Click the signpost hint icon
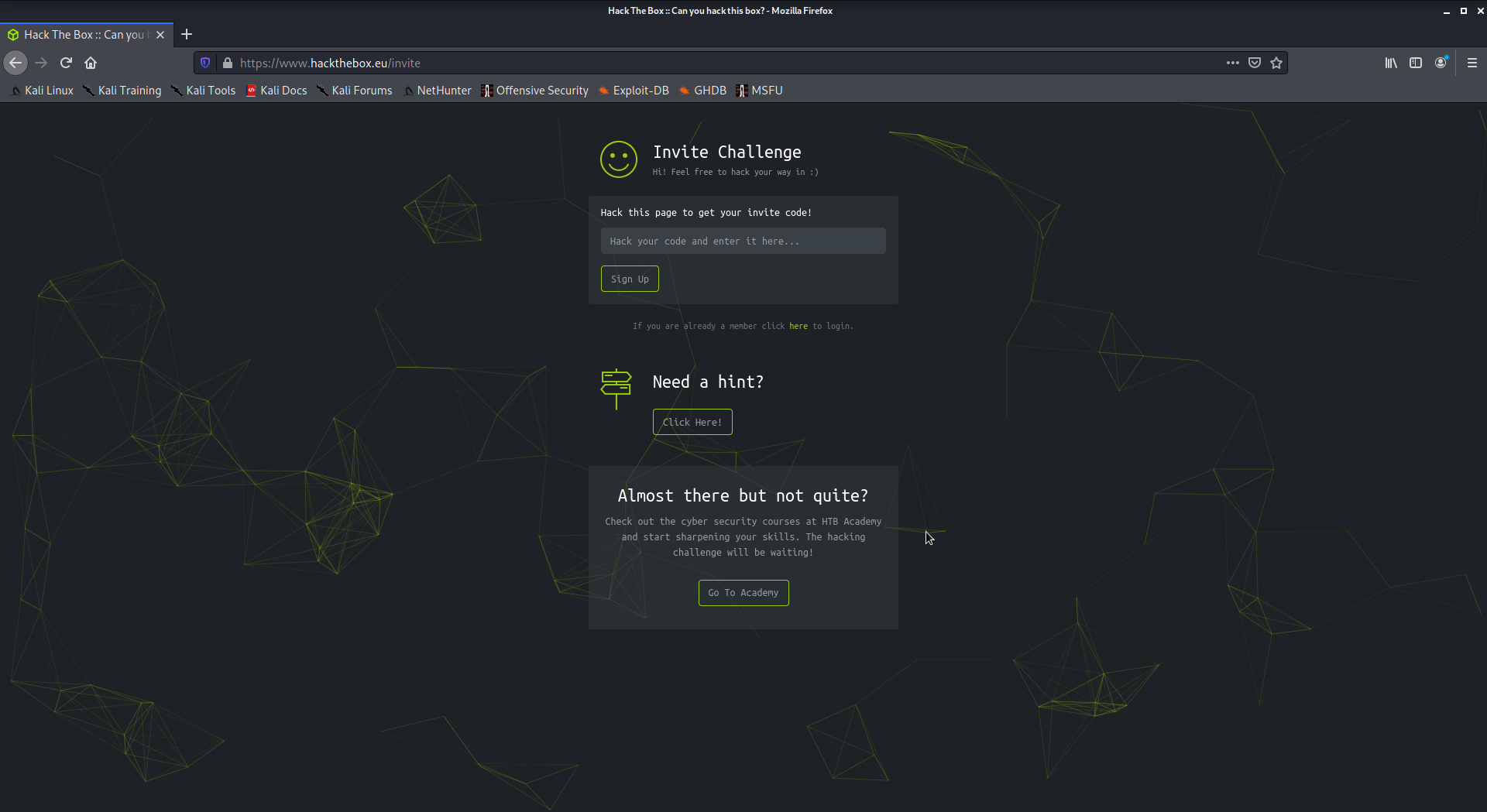The height and width of the screenshot is (812, 1487). (616, 389)
